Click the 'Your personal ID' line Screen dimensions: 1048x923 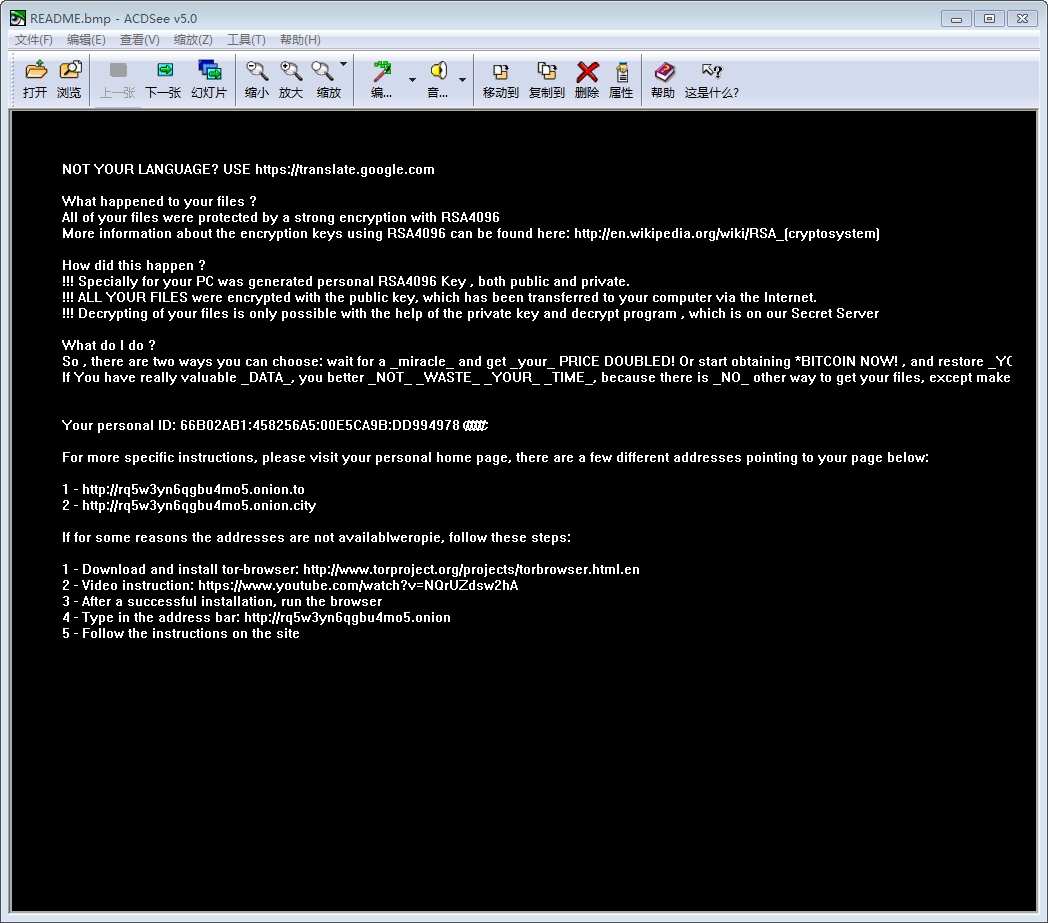[275, 426]
